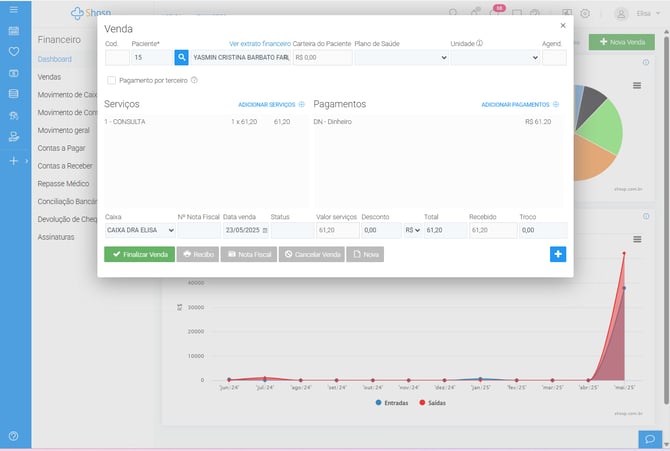Enable Pagamento por terceiro checkbox
Screen dimensions: 670x451
click(111, 80)
